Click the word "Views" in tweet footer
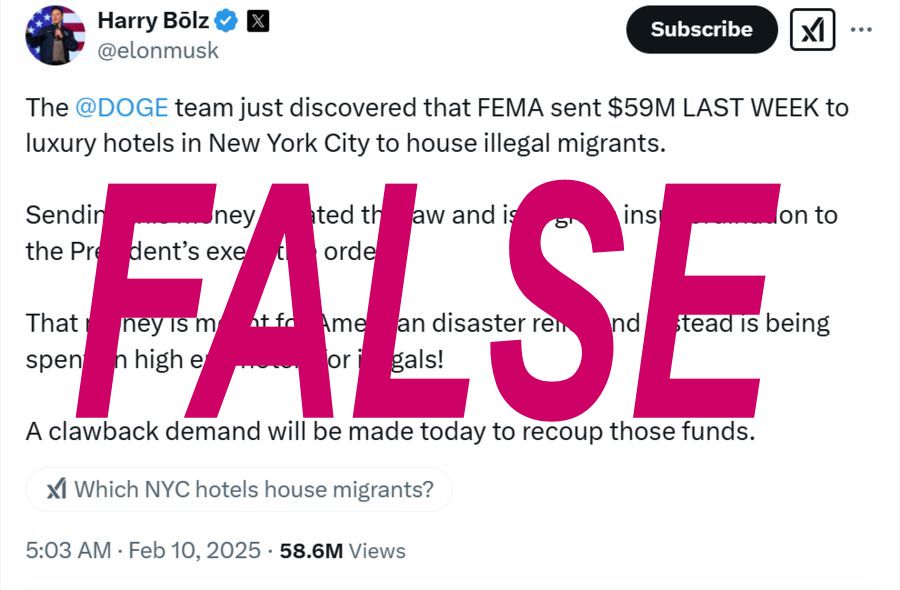The height and width of the screenshot is (590, 900). pos(378,550)
